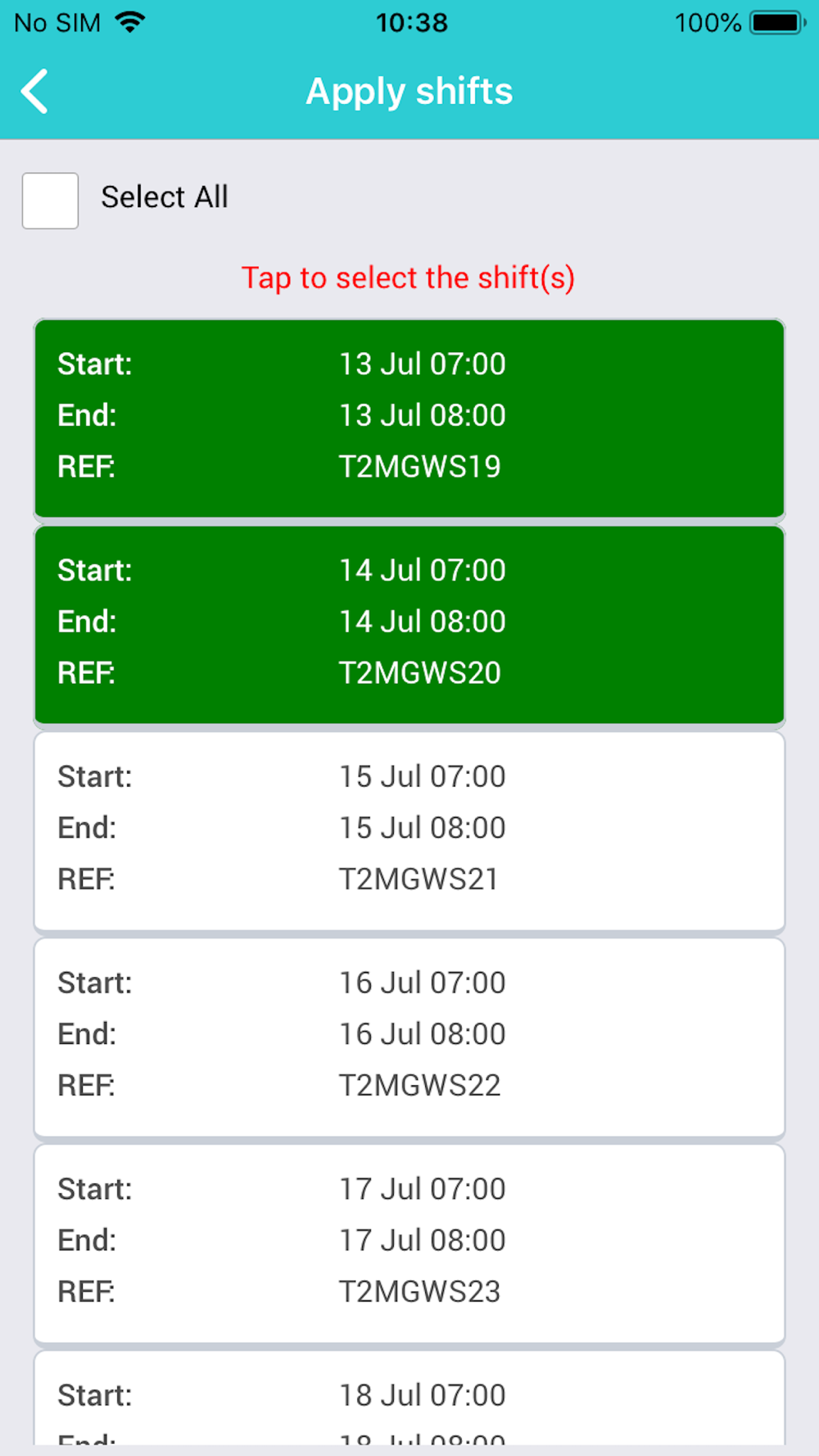Viewport: 819px width, 1456px height.
Task: Tap the red 'Tap to select the shift(s)' hint
Action: tap(408, 278)
